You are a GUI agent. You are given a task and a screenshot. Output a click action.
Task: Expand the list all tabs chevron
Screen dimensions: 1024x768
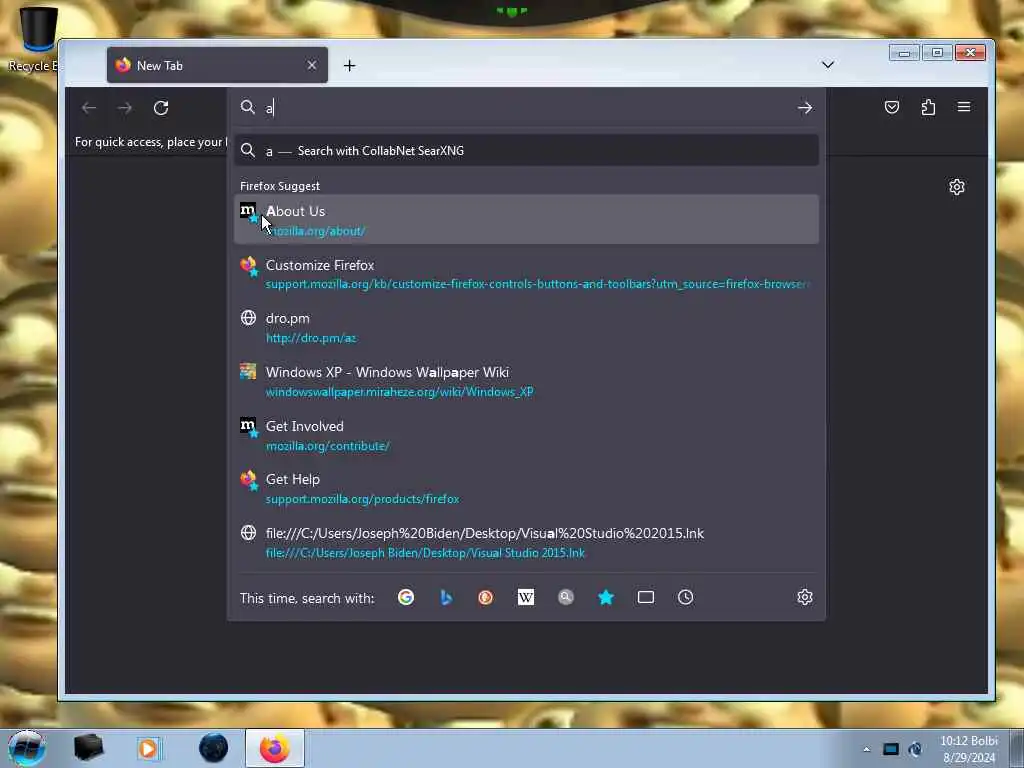click(827, 65)
